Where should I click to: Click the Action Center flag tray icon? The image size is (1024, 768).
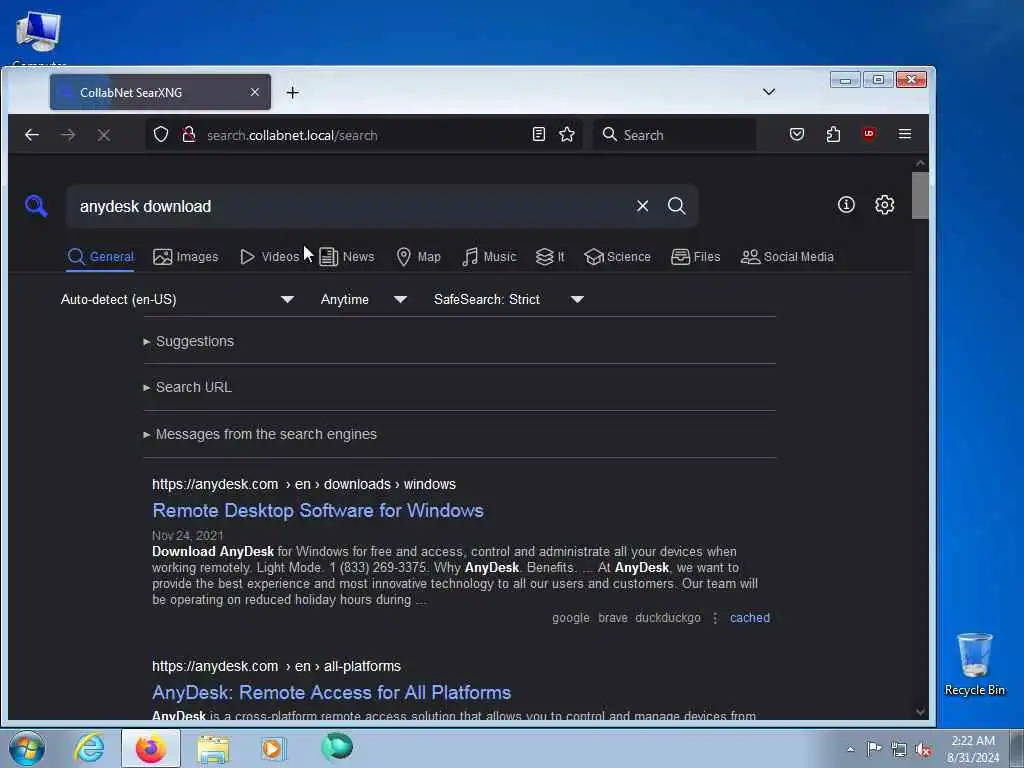pos(874,748)
